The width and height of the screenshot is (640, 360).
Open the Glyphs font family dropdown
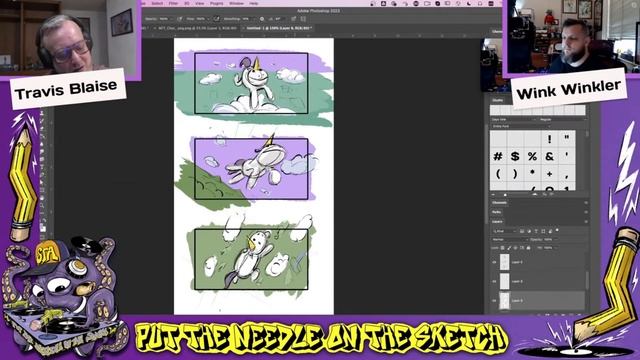click(x=513, y=119)
